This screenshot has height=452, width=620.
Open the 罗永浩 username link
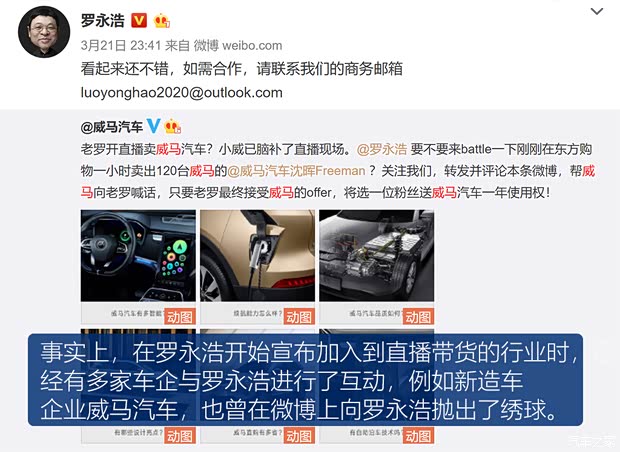tap(102, 21)
